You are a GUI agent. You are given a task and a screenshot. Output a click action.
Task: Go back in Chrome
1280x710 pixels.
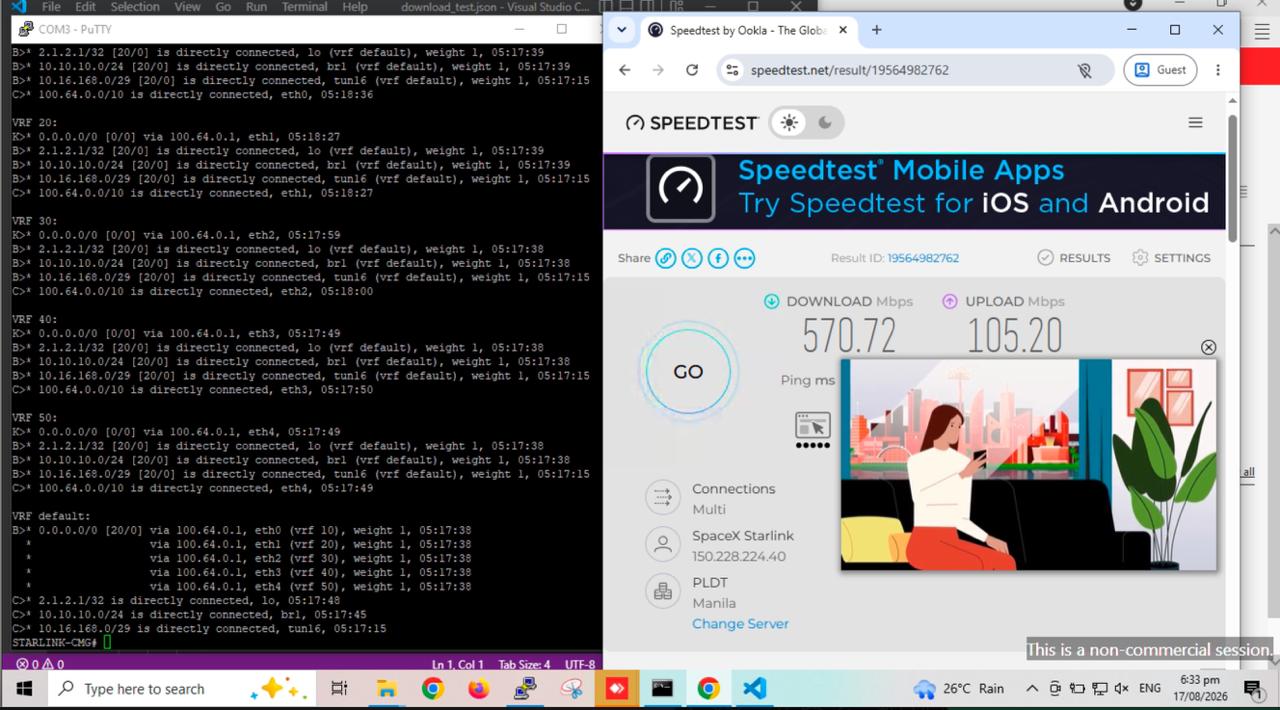point(625,70)
